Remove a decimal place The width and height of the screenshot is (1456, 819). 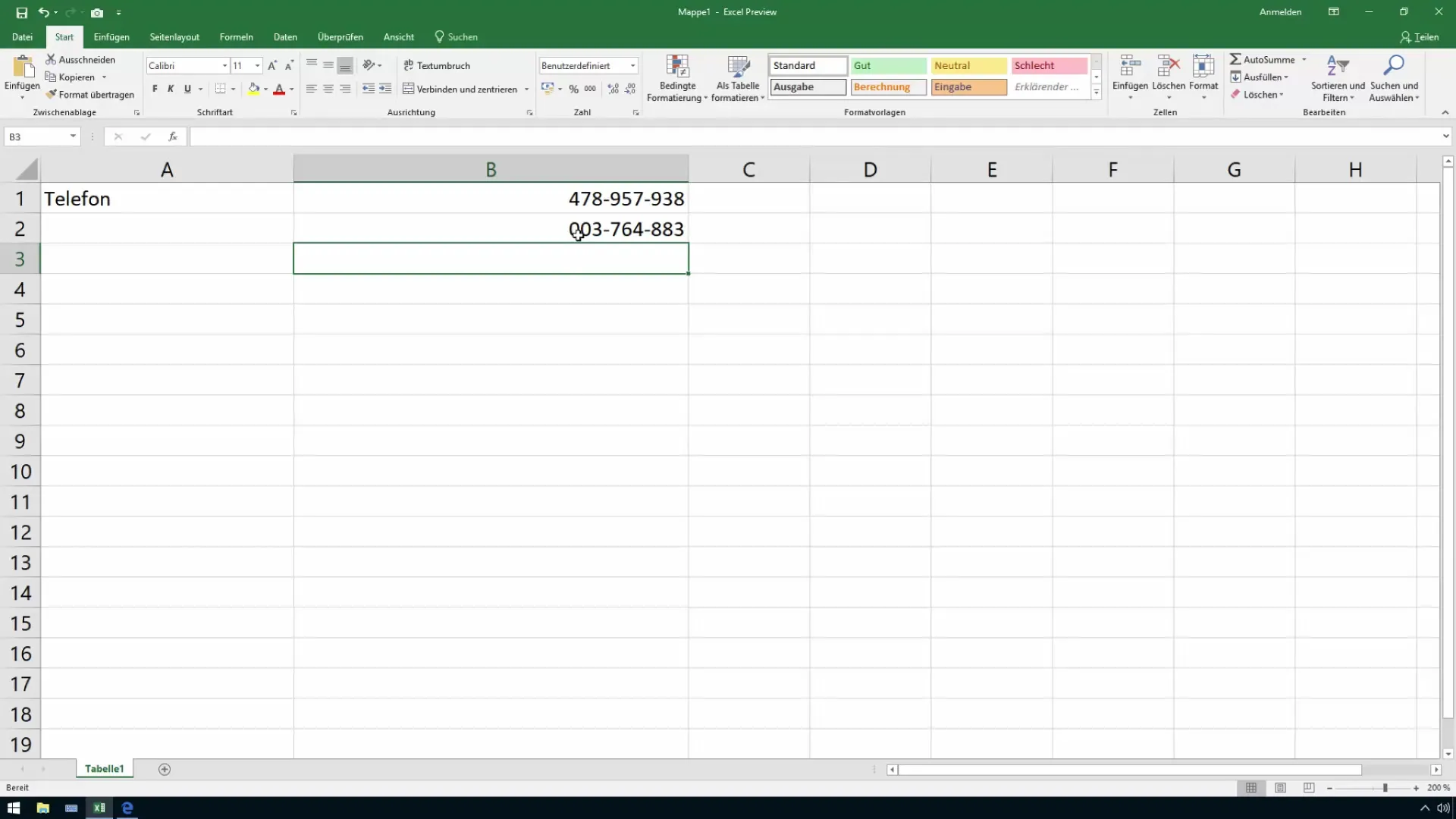(x=630, y=89)
